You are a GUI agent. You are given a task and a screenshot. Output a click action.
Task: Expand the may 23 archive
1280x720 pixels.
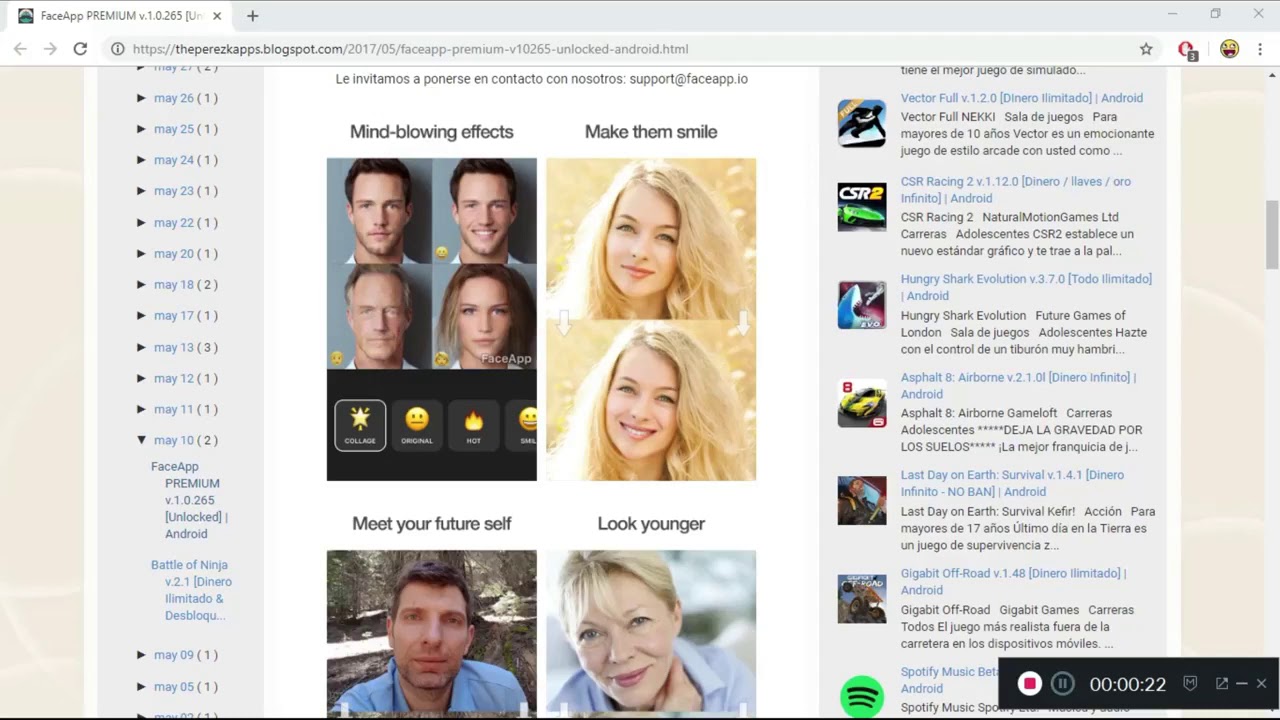click(x=141, y=191)
